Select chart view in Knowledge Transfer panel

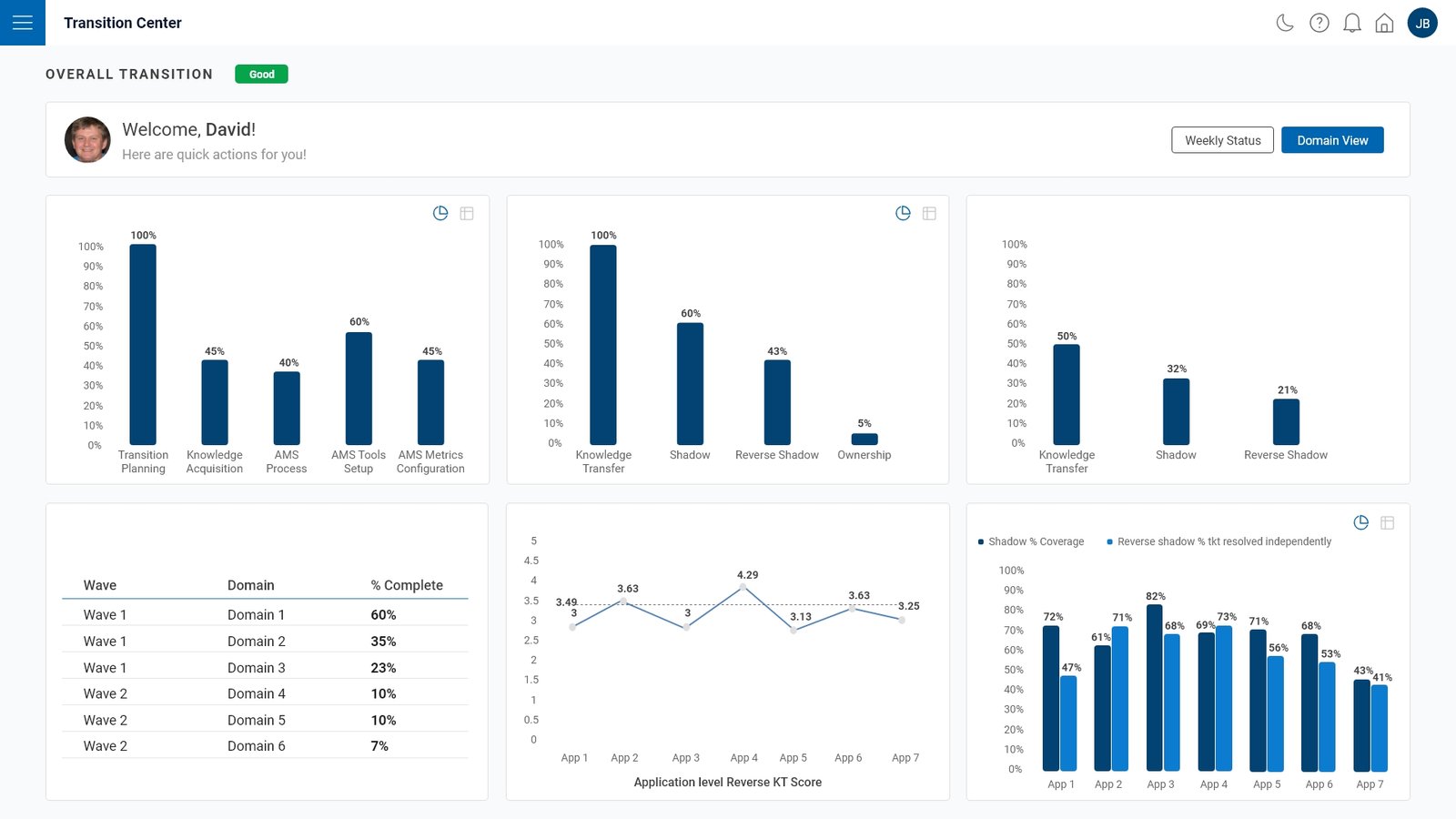tap(903, 213)
